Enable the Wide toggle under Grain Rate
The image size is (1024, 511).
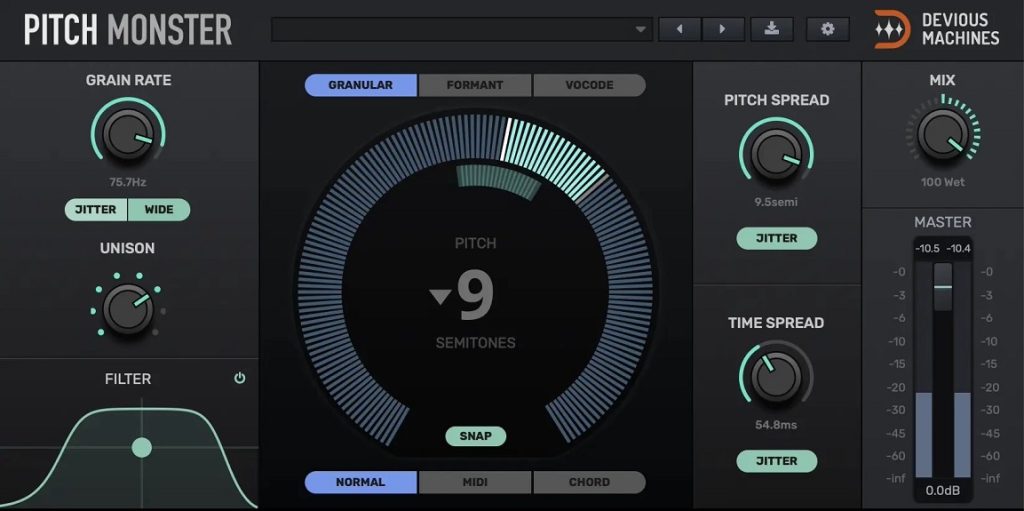point(159,210)
